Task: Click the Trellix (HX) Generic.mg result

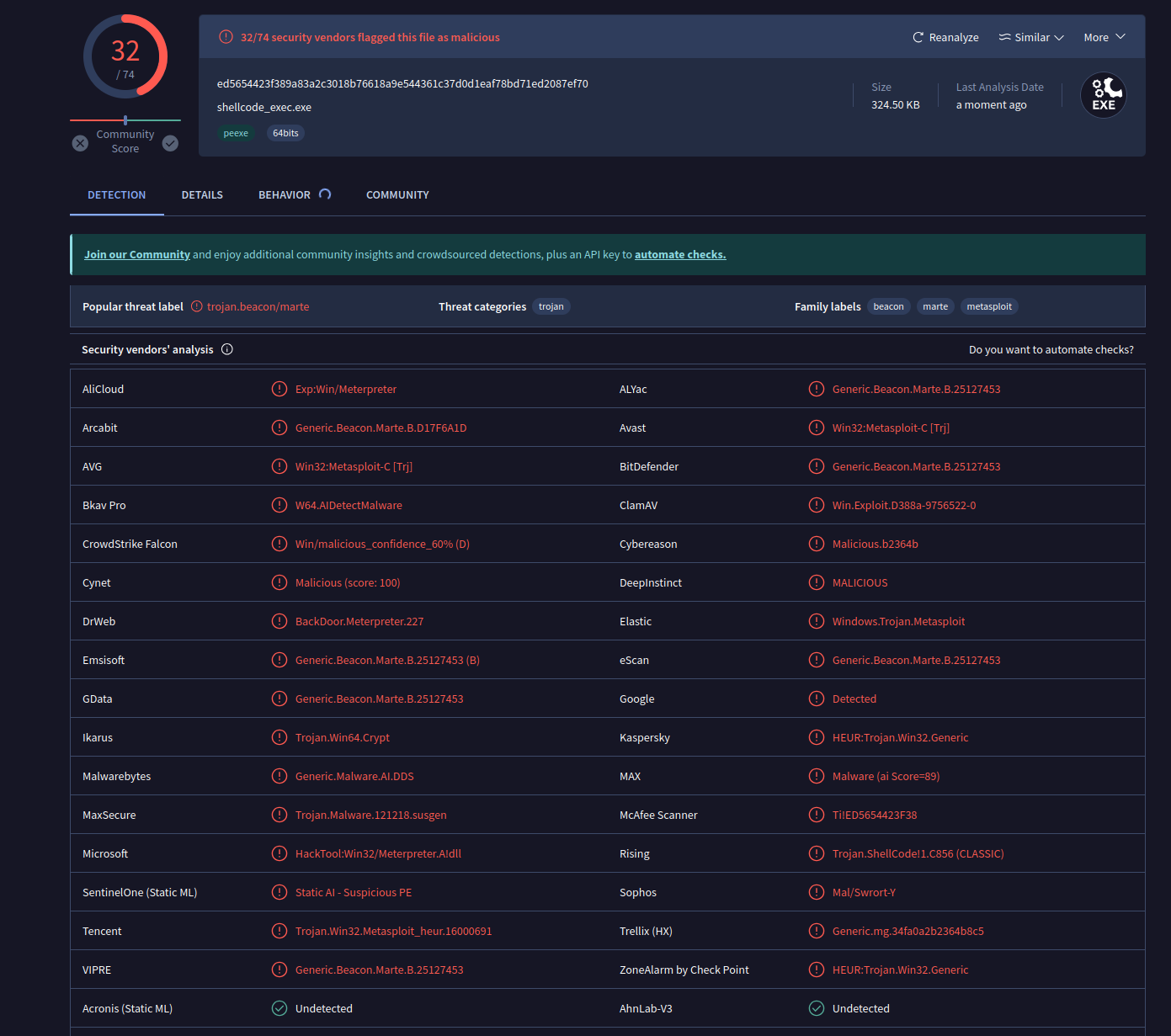Action: [x=908, y=931]
